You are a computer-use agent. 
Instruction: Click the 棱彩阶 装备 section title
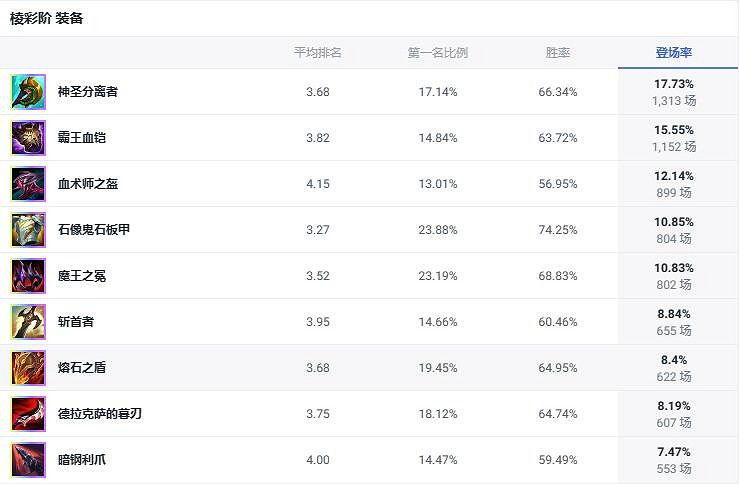click(x=46, y=18)
